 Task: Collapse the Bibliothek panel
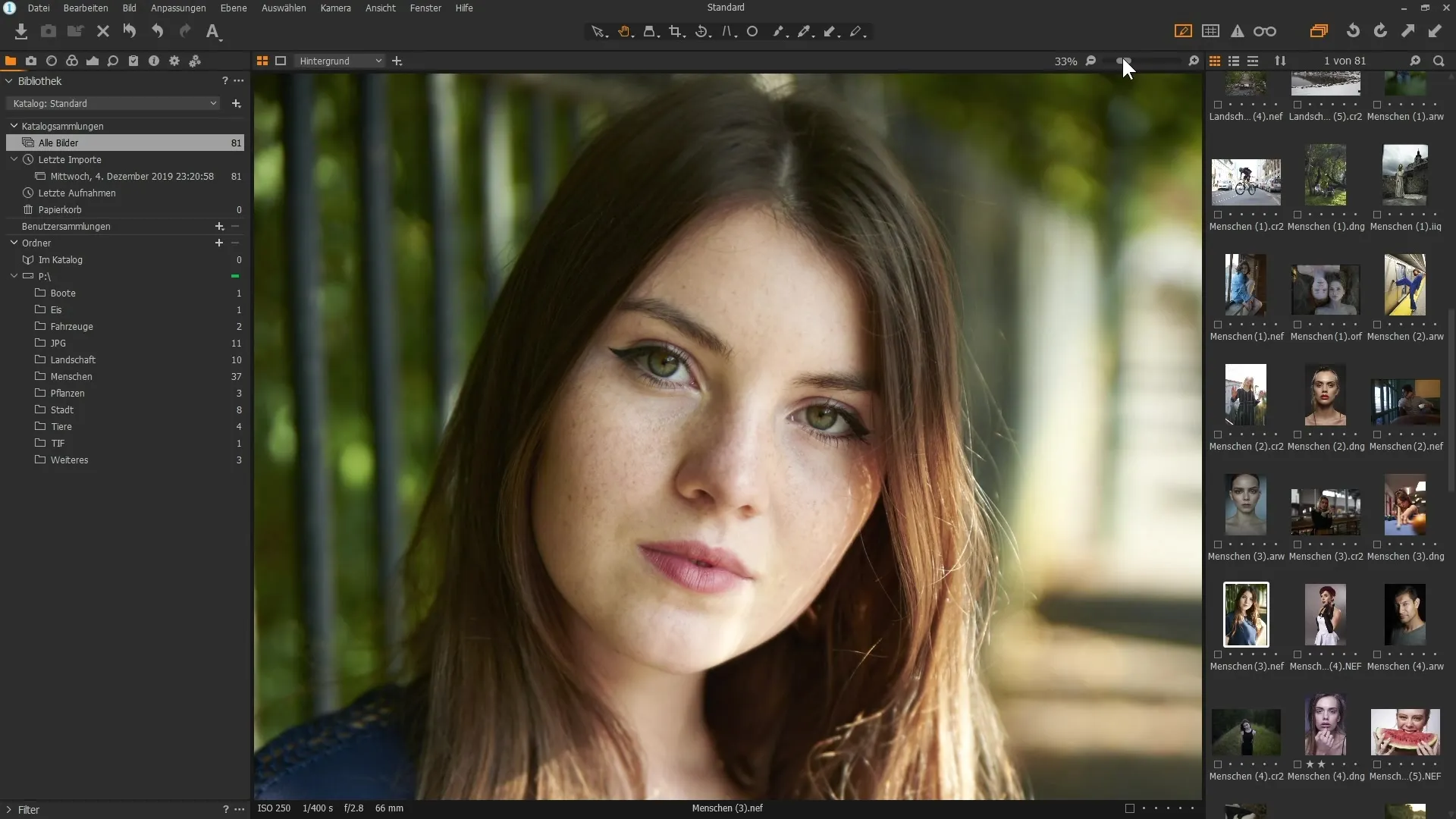click(9, 81)
